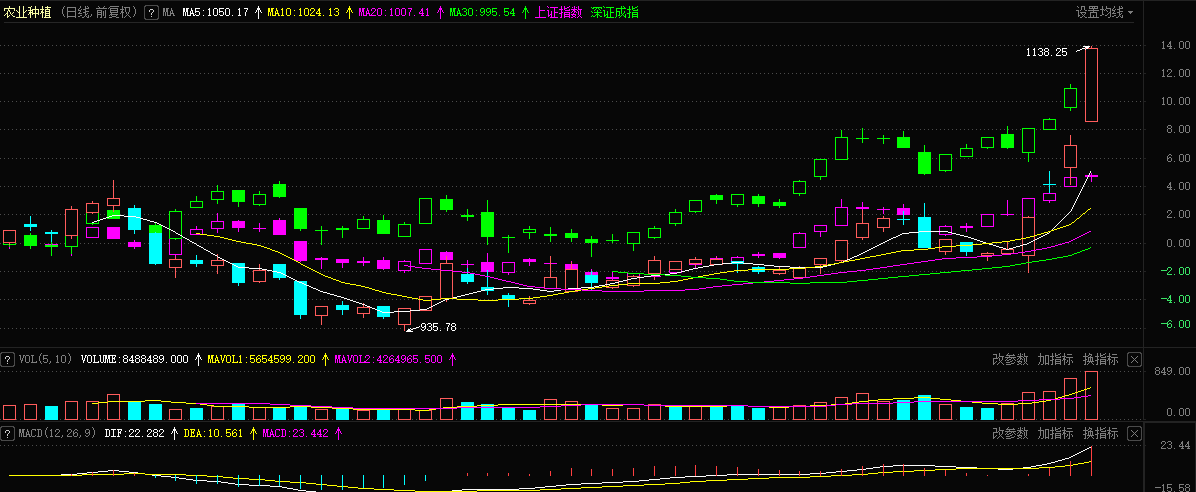This screenshot has width=1196, height=492.
Task: Click 换指标 in the MACD panel
Action: coord(1100,433)
